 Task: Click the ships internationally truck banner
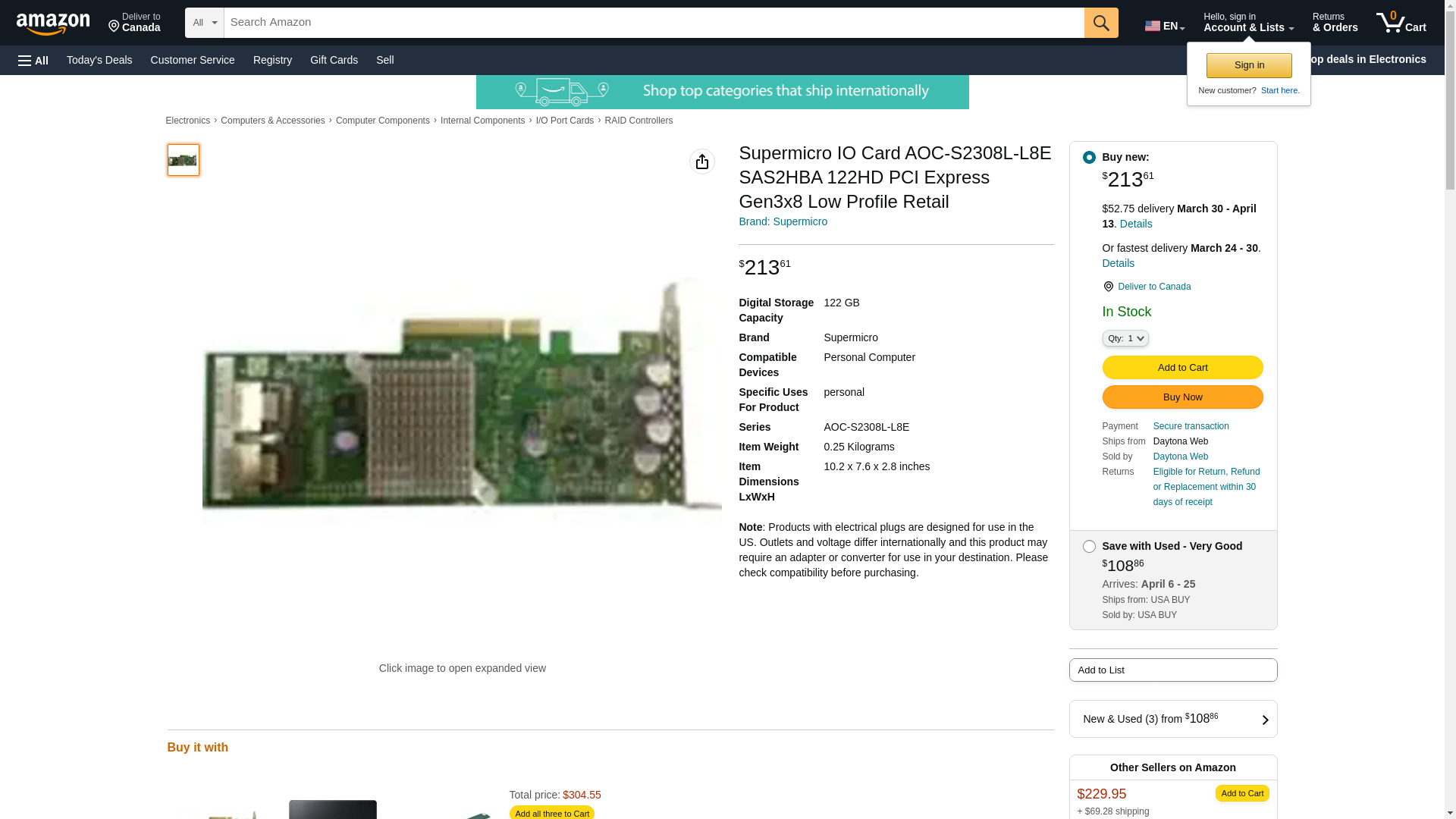[x=722, y=92]
